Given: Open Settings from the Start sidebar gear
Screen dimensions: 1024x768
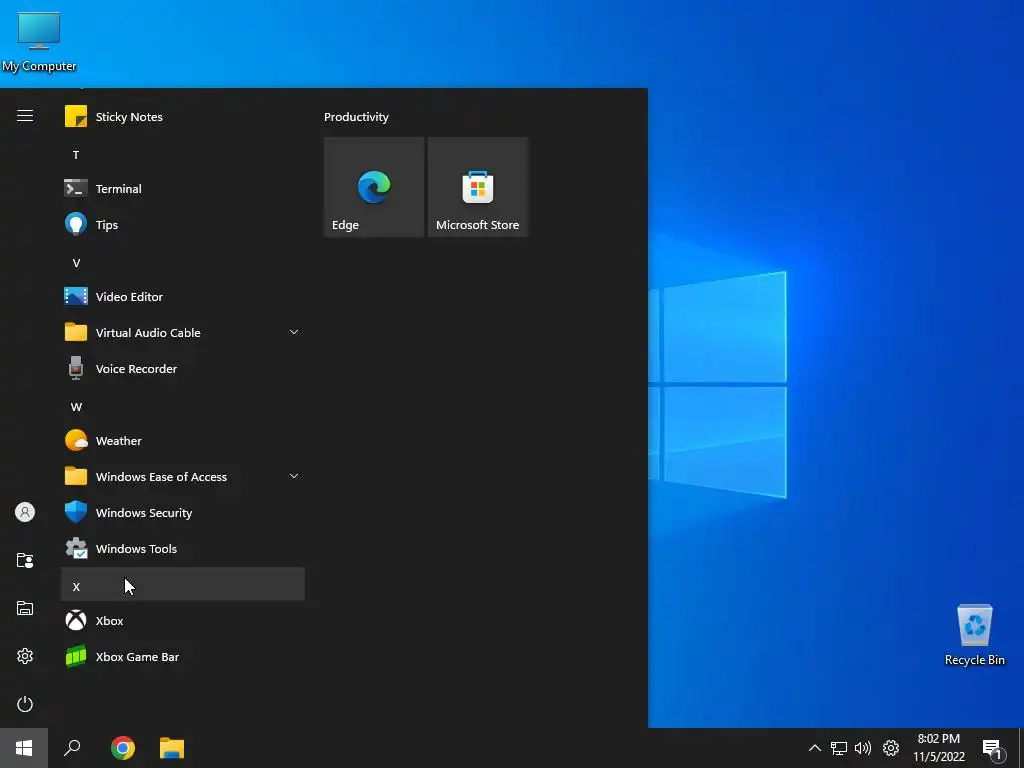Looking at the screenshot, I should (25, 656).
